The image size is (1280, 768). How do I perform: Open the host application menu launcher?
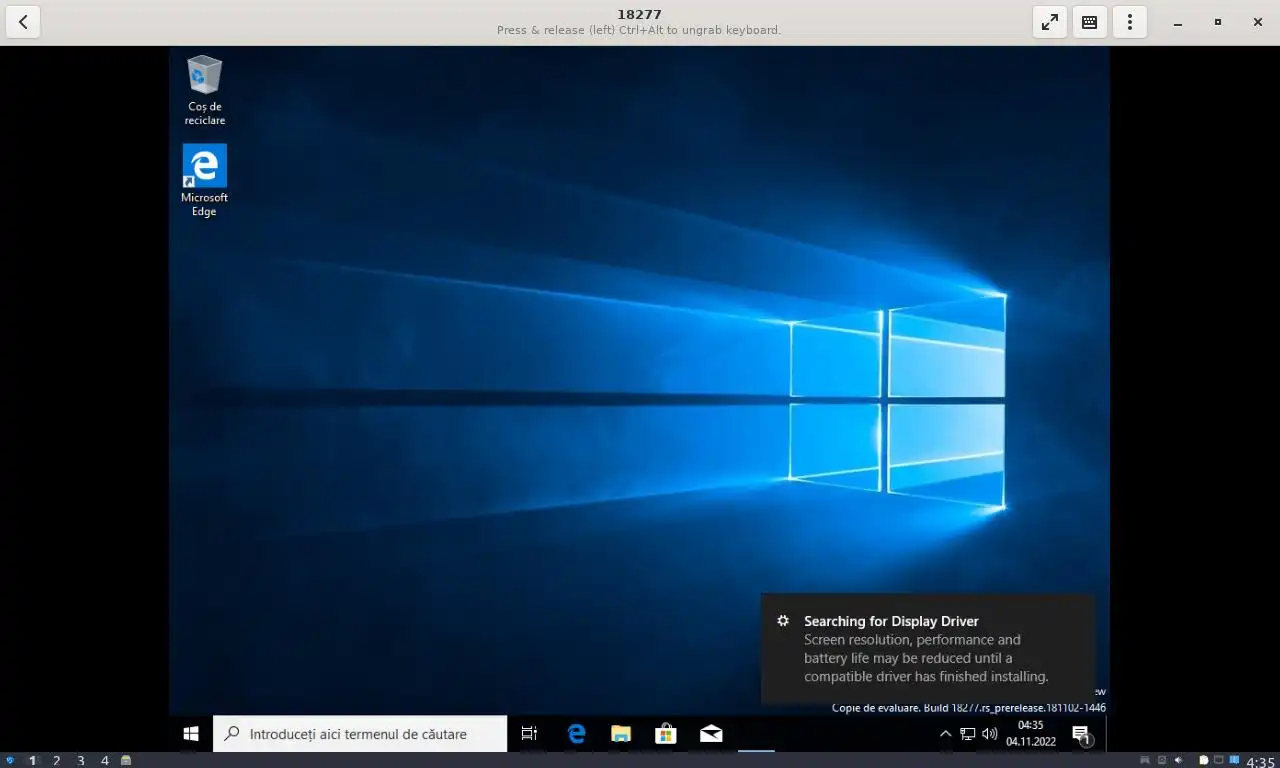click(x=10, y=760)
